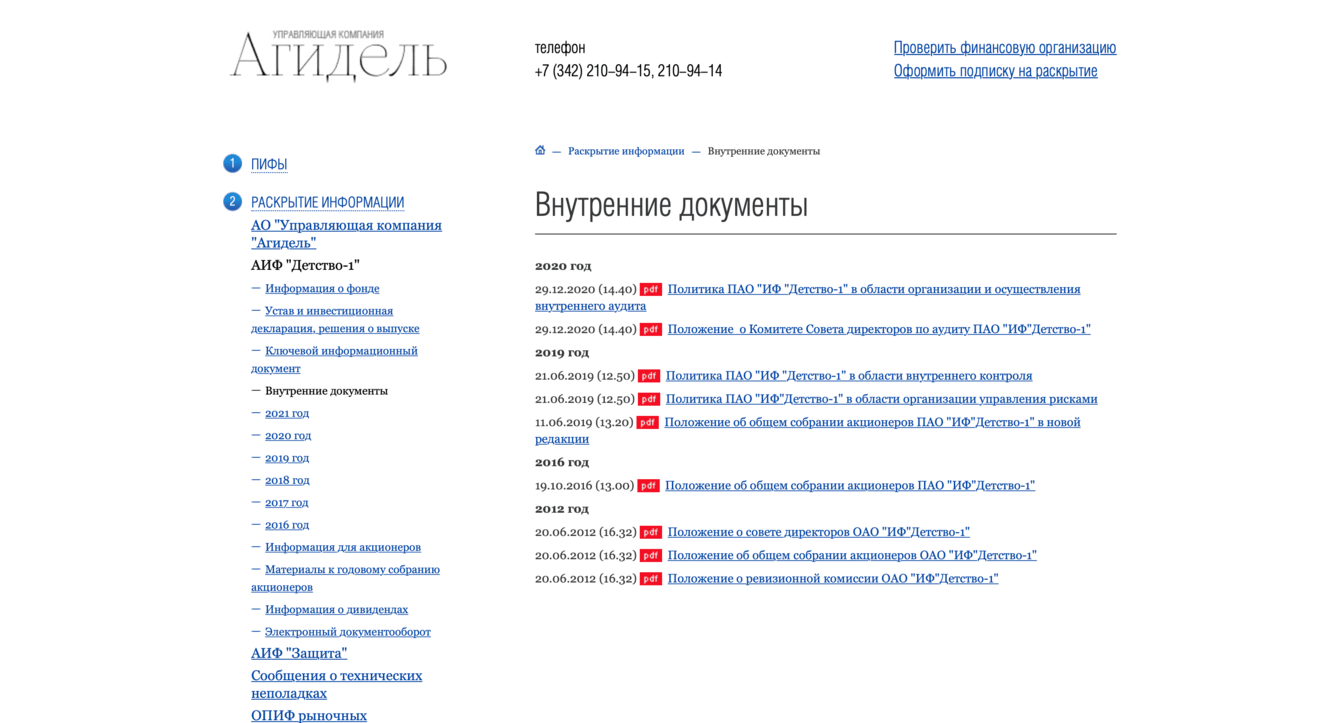Image resolution: width=1340 pixels, height=723 pixels.
Task: Click the numbered badge 1 beside ПИФЫ
Action: click(x=232, y=163)
